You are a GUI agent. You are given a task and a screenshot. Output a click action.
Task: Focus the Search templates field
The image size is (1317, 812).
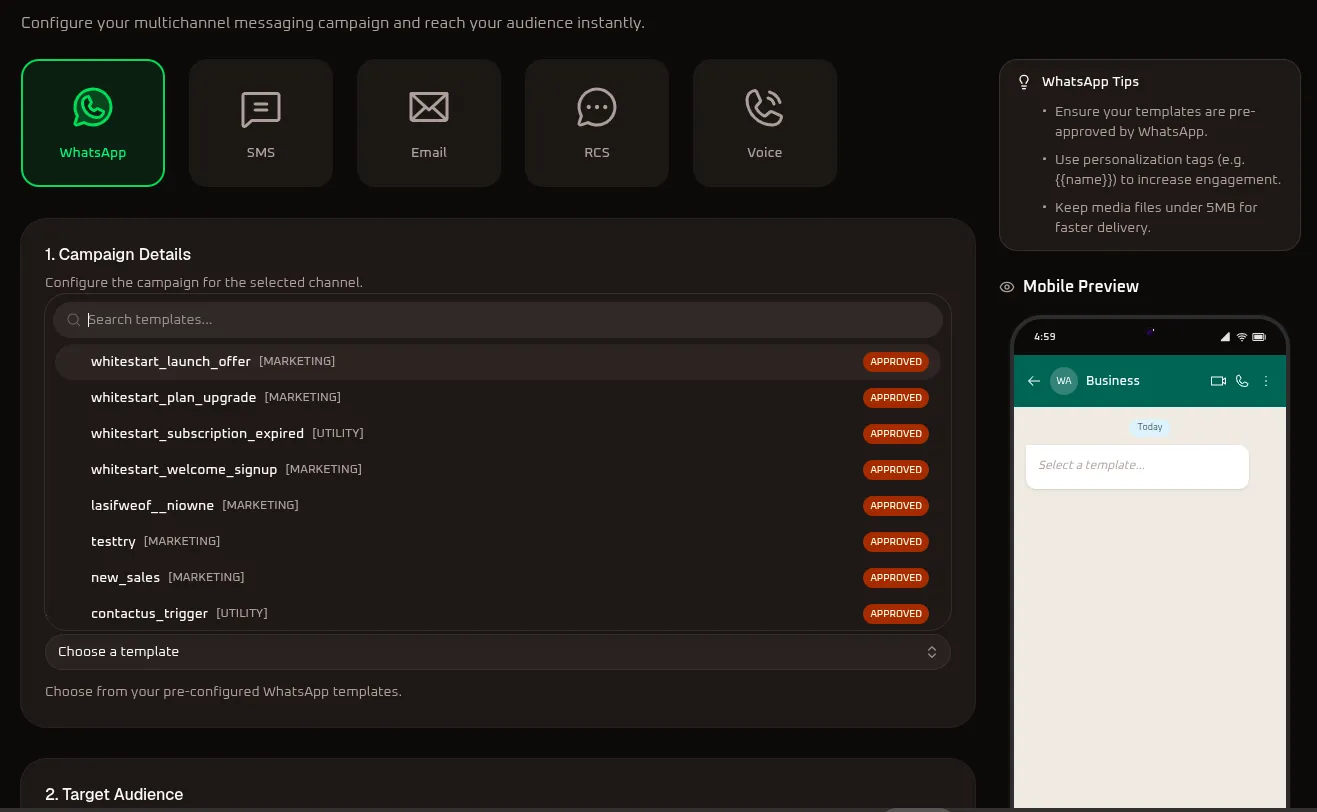[498, 320]
